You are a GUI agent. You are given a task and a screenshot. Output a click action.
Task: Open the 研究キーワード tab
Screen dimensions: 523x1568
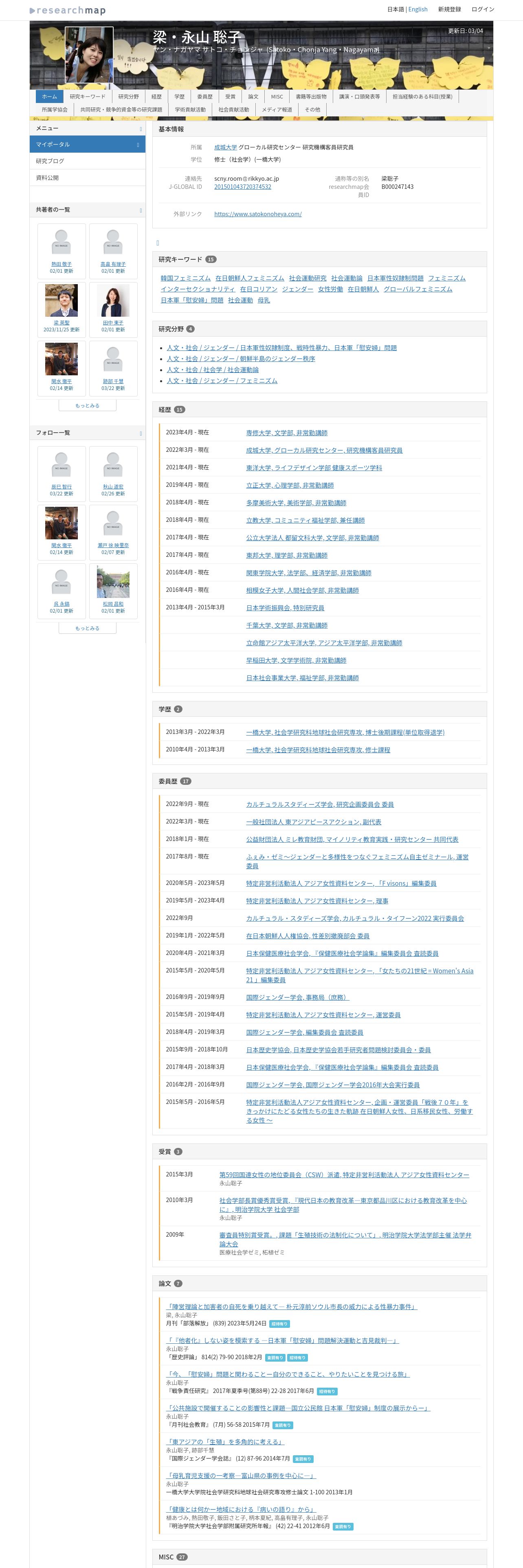[x=88, y=96]
